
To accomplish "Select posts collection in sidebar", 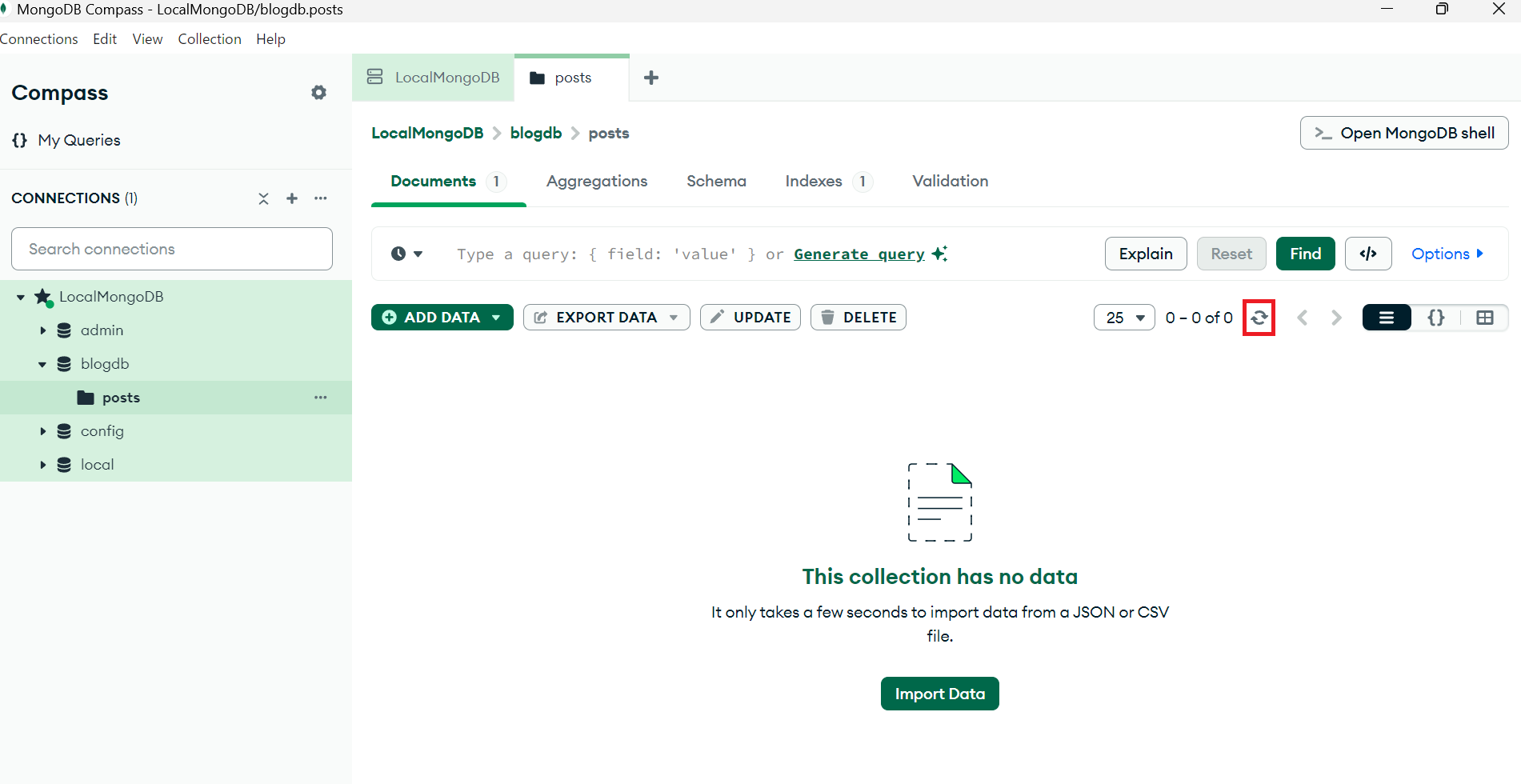I will pos(176,398).
